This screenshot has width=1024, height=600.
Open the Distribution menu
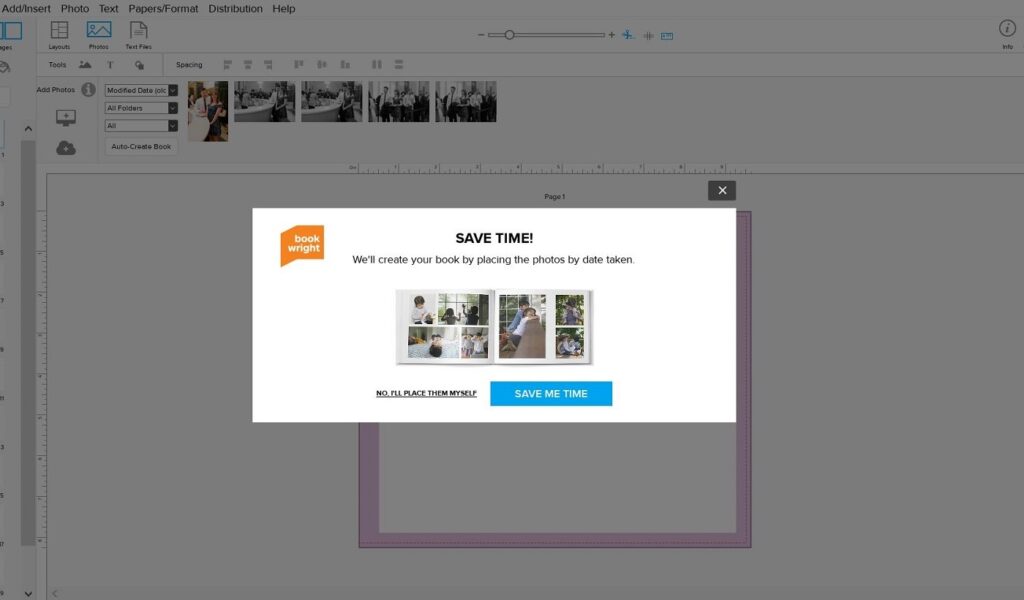click(x=235, y=8)
